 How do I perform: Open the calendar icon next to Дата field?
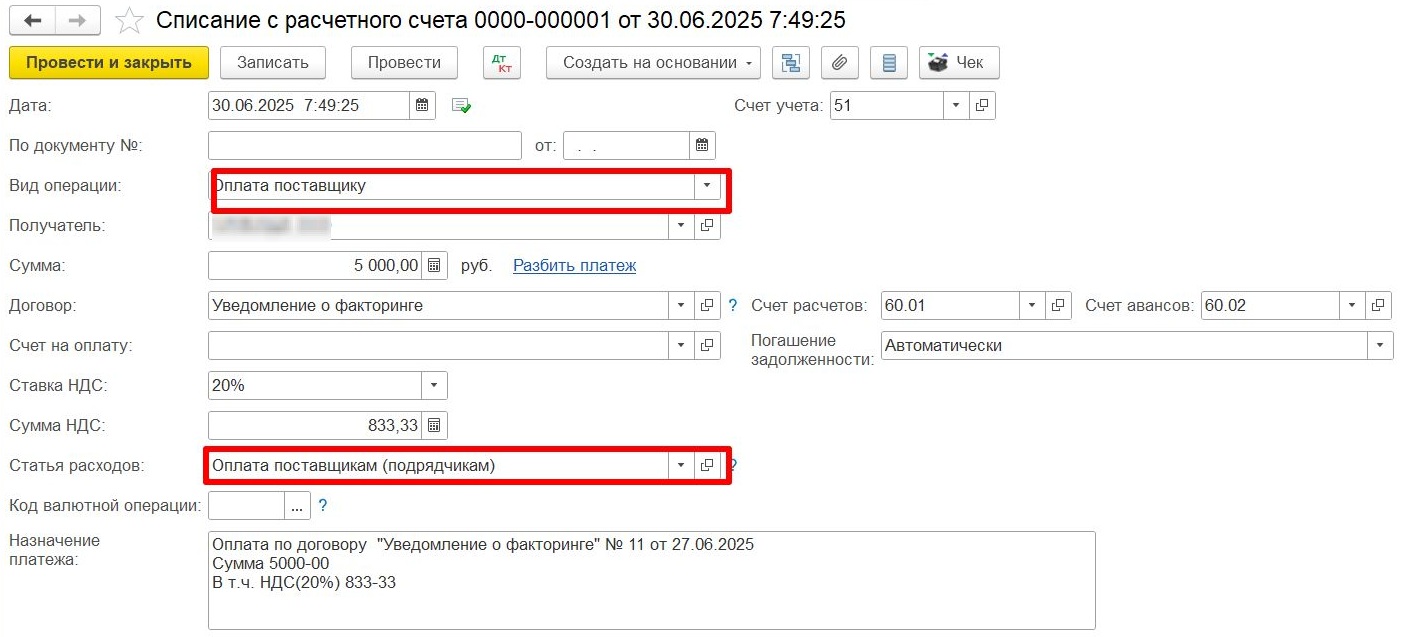click(421, 105)
